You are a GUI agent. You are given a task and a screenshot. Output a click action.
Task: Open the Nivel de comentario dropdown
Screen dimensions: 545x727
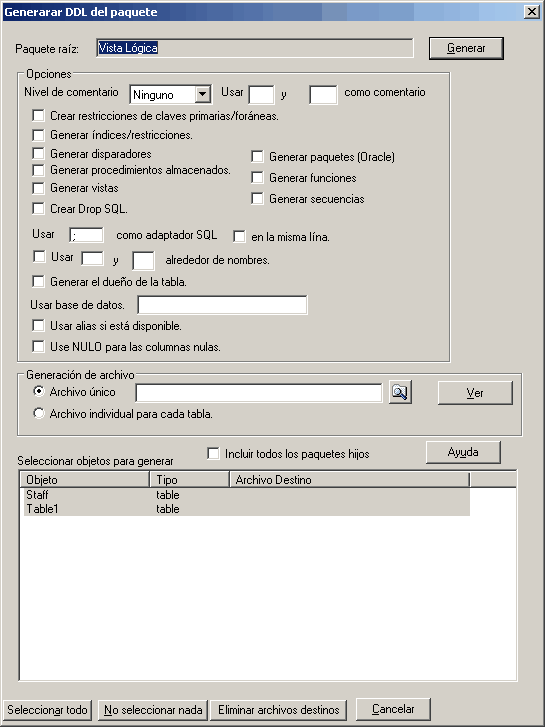(x=202, y=95)
